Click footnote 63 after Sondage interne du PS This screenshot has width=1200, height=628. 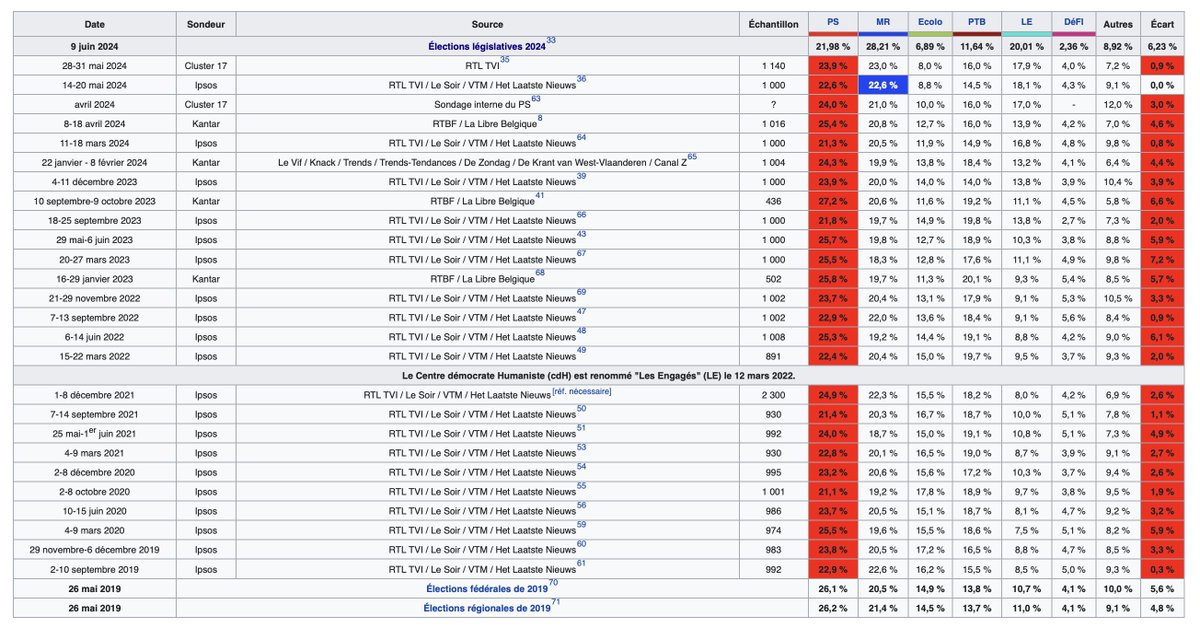pos(536,99)
